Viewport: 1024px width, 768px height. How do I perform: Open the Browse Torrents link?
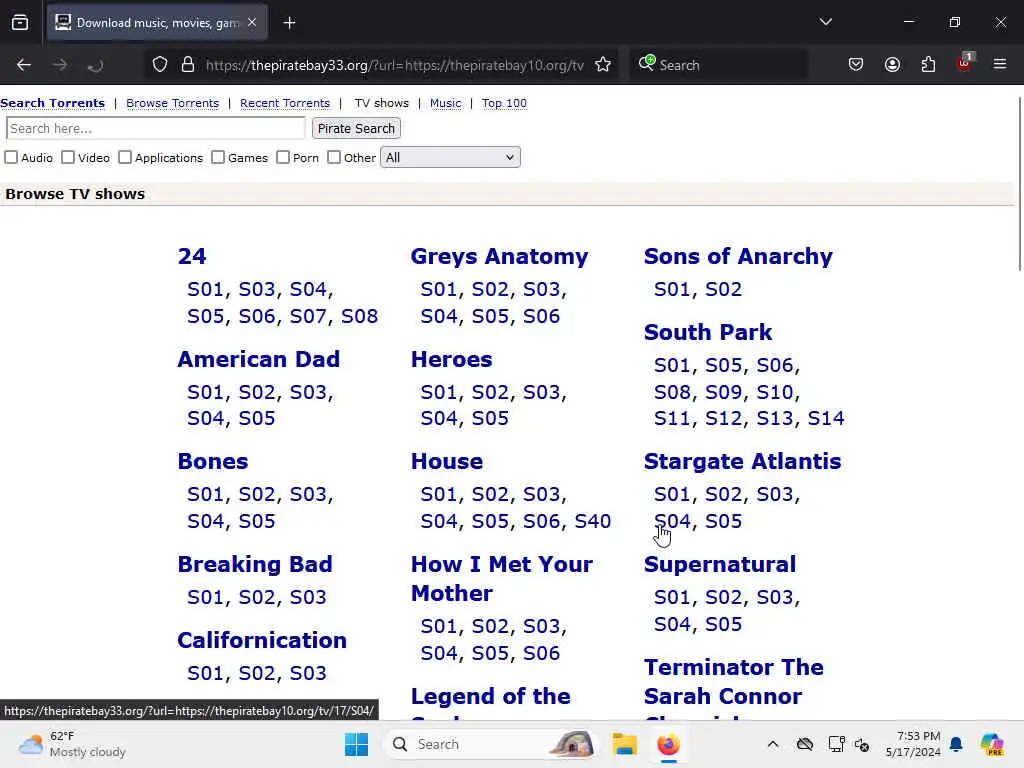[172, 103]
